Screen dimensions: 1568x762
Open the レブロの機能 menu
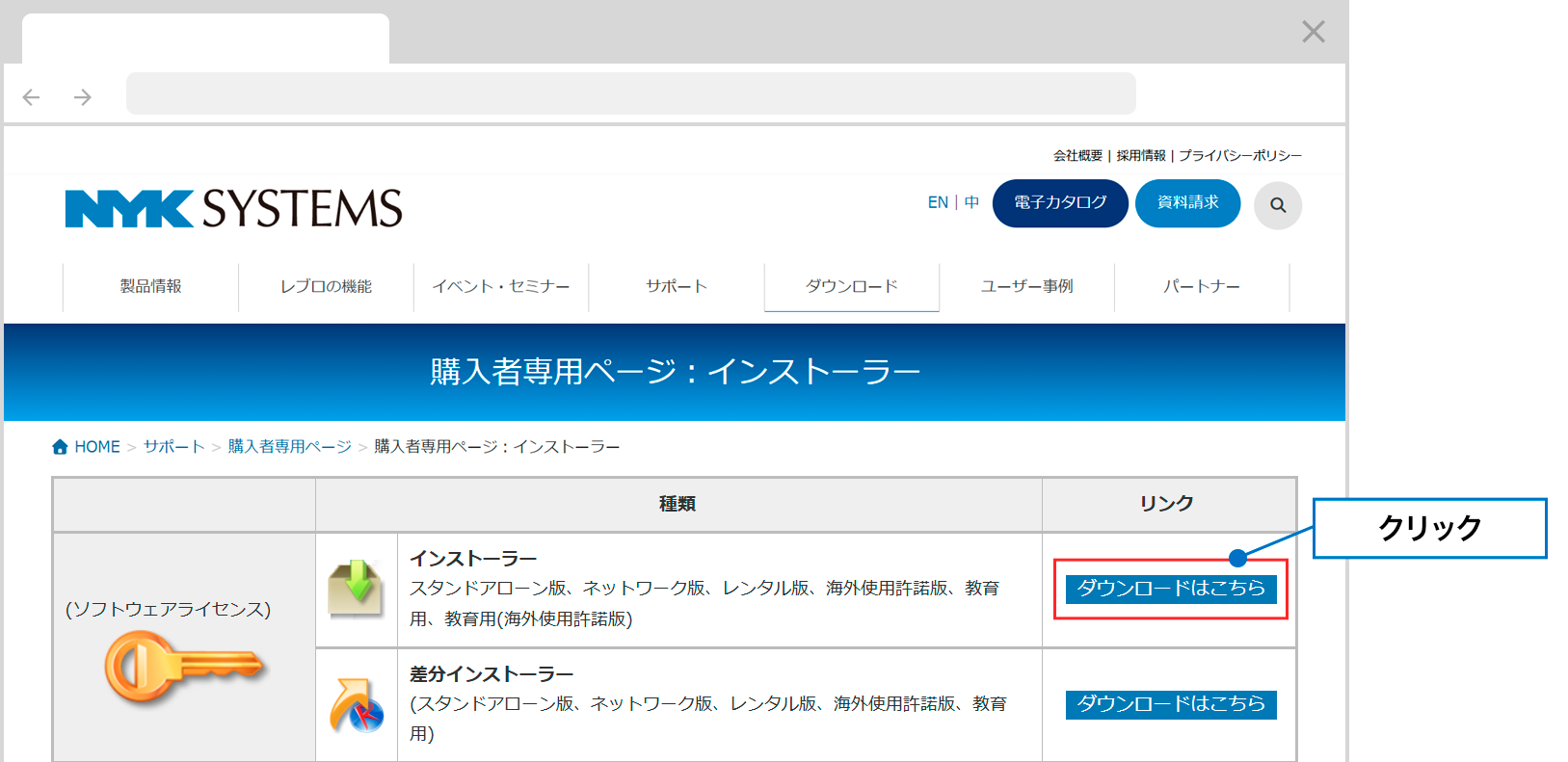[x=326, y=287]
